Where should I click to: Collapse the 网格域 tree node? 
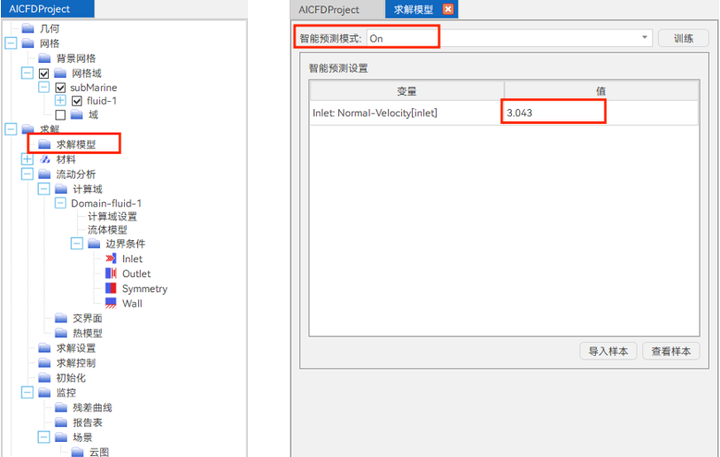pos(28,73)
